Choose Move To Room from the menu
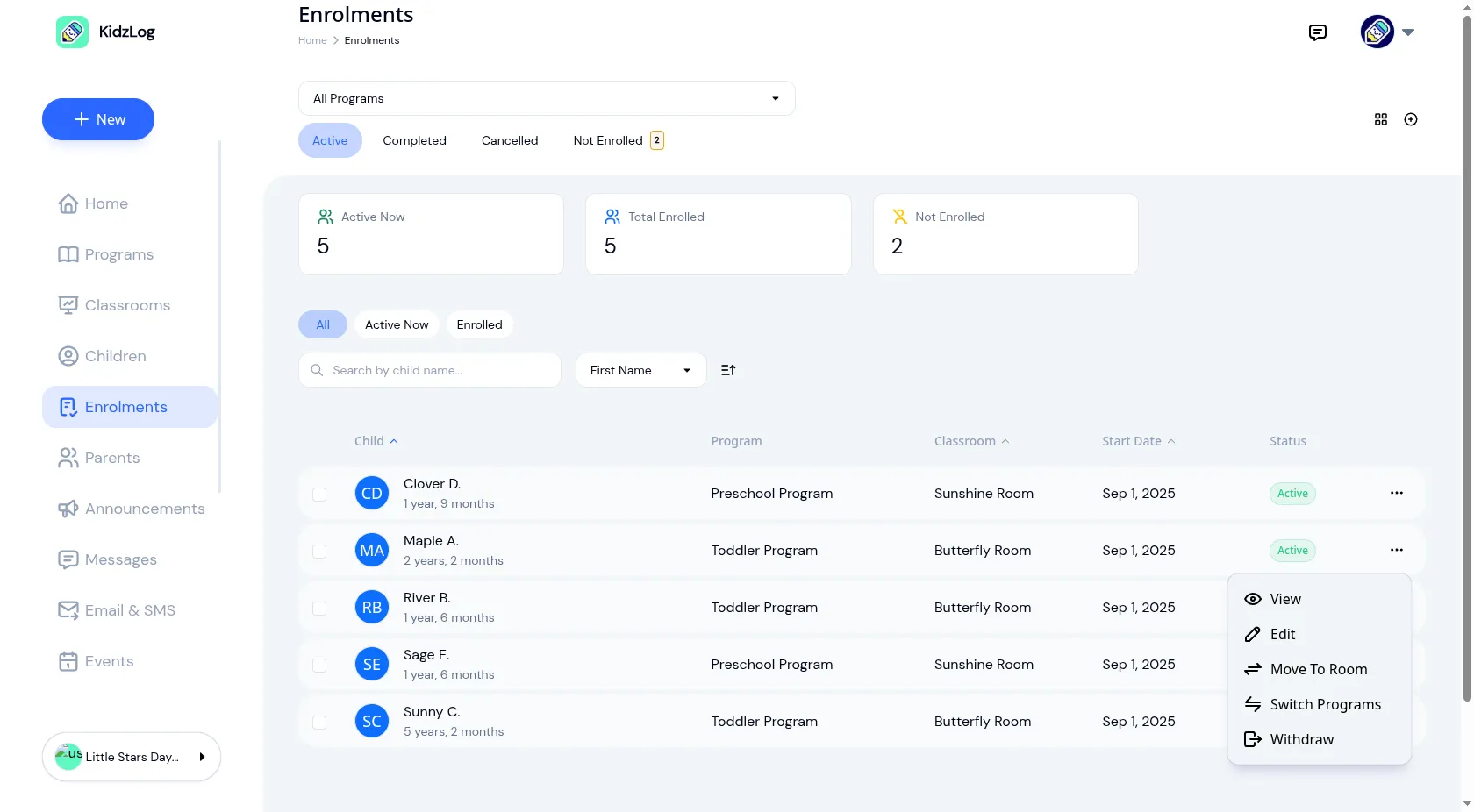1474x812 pixels. 1319,669
